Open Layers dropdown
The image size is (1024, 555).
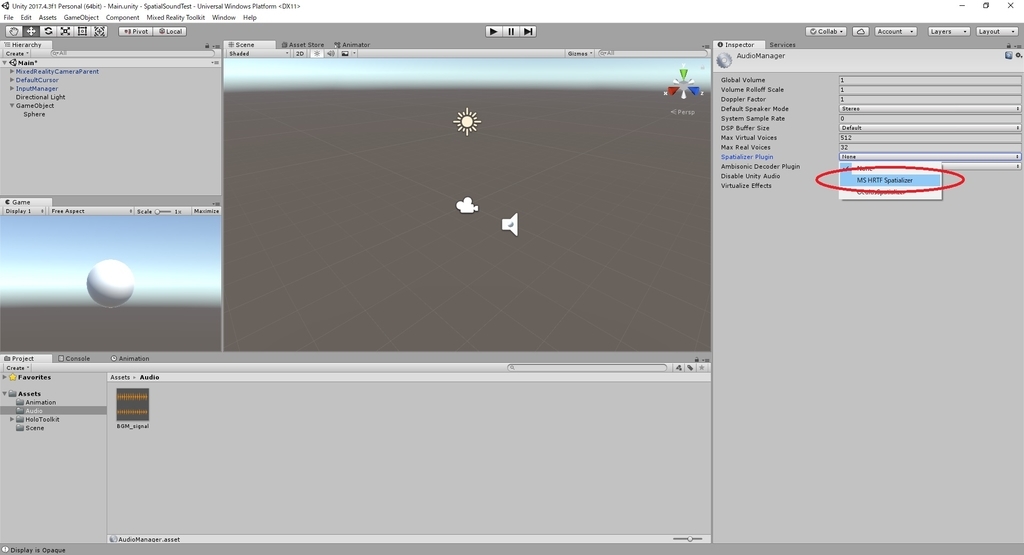(x=948, y=31)
